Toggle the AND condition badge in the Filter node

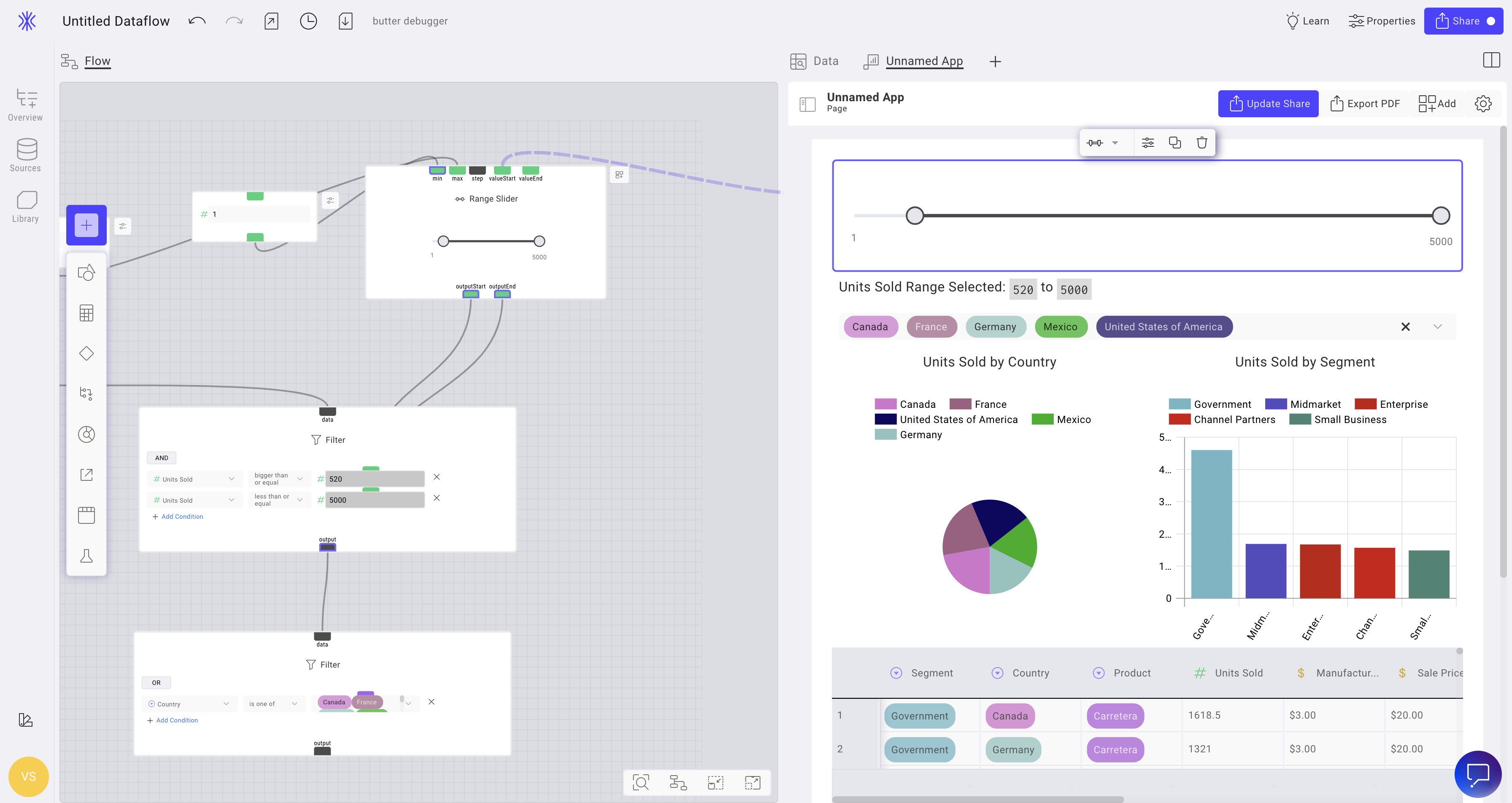click(x=161, y=457)
